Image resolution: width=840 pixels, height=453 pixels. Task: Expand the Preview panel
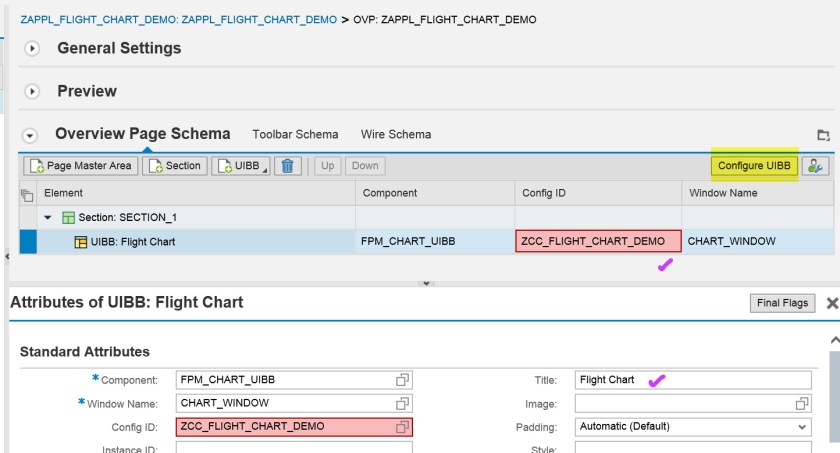tap(31, 92)
